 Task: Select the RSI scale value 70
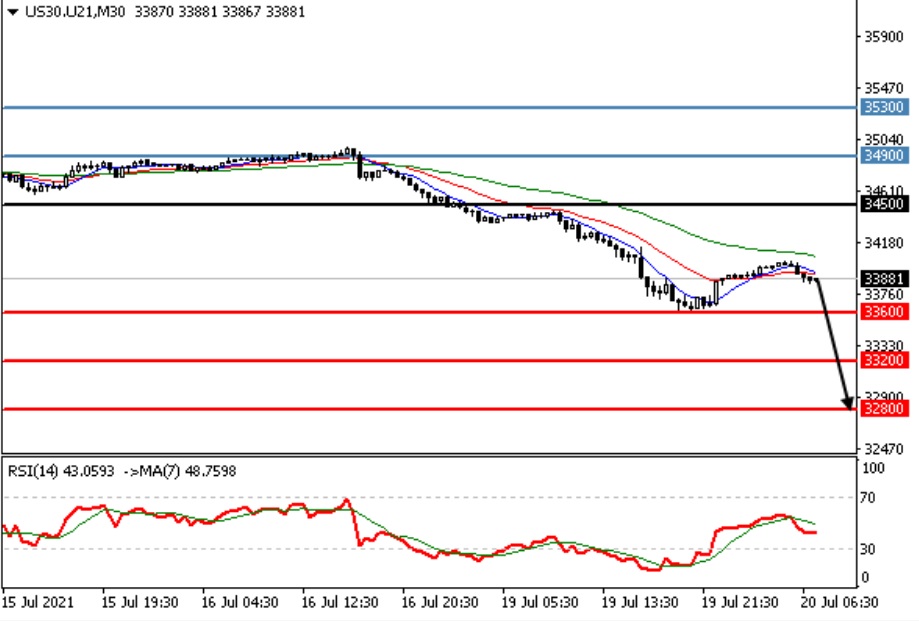(867, 498)
